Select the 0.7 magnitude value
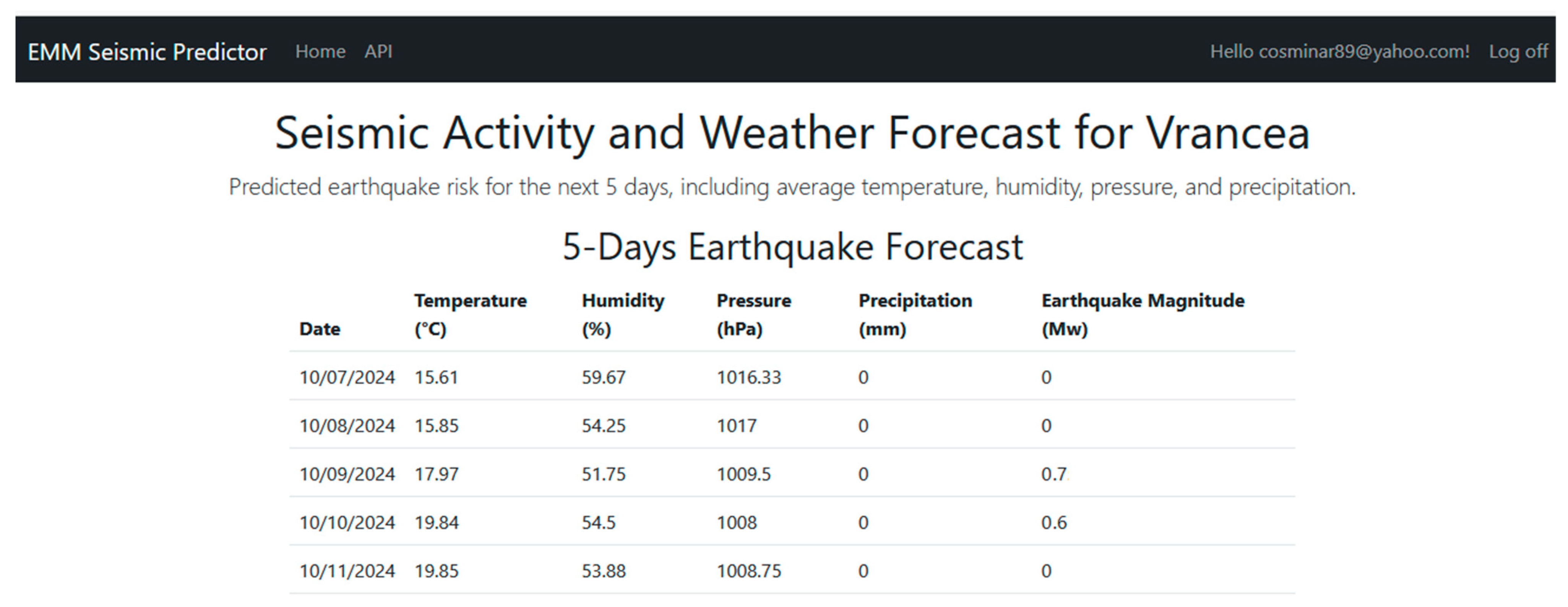Screen dimensions: 1568x607 tap(1053, 474)
